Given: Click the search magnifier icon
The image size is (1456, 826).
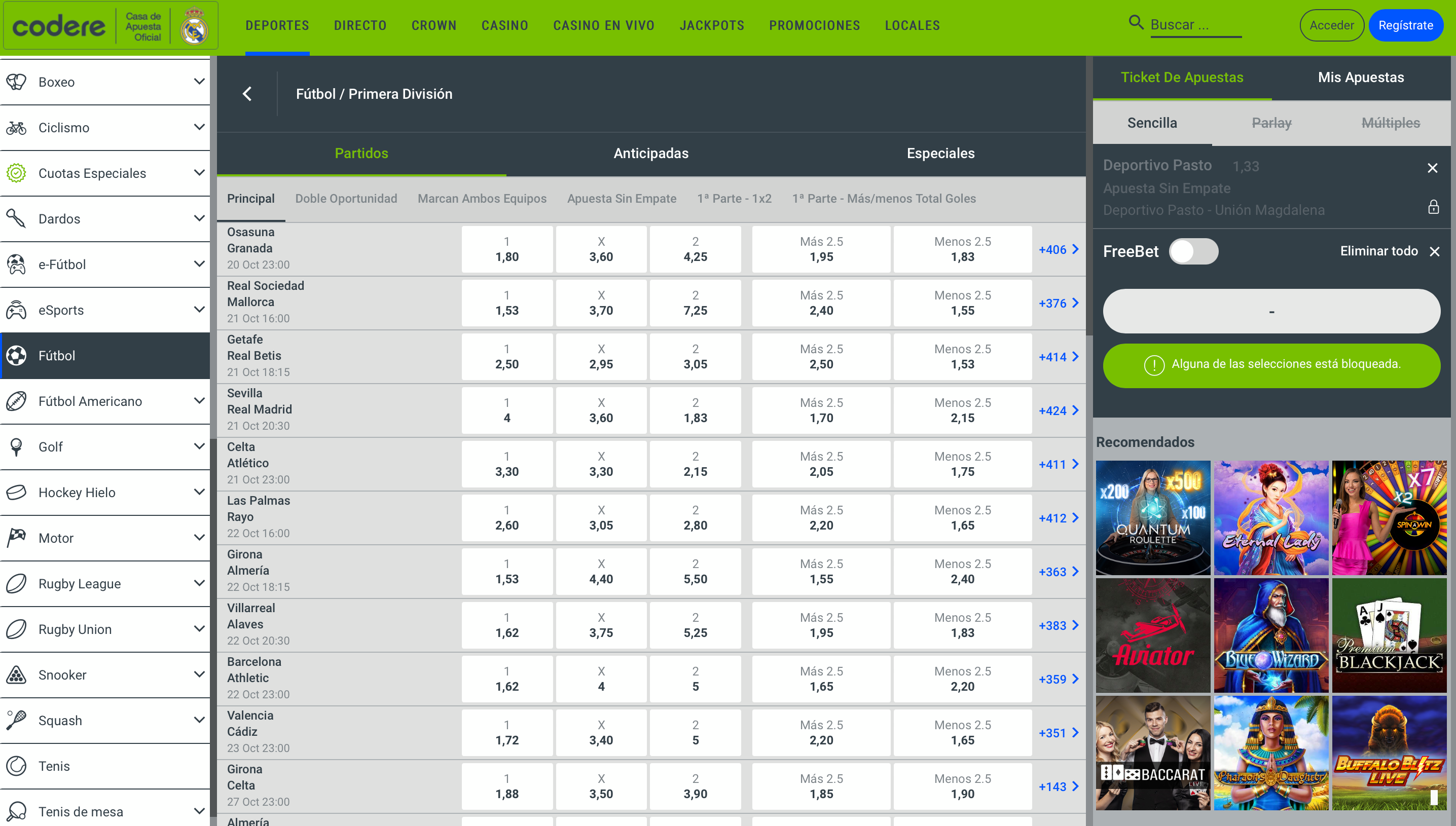Looking at the screenshot, I should tap(1136, 23).
